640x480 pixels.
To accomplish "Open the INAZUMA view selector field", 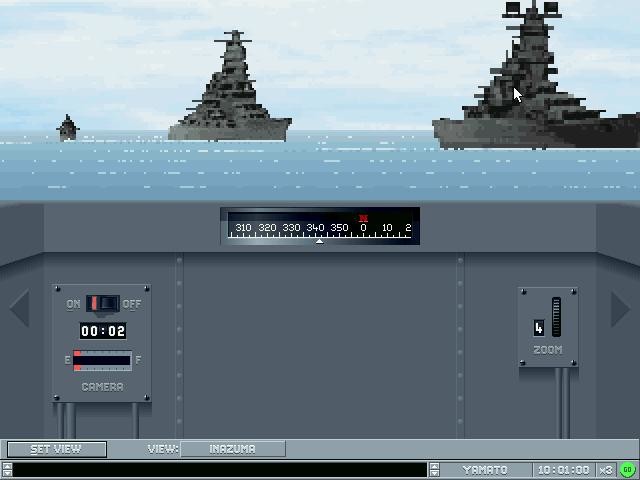I will click(233, 449).
